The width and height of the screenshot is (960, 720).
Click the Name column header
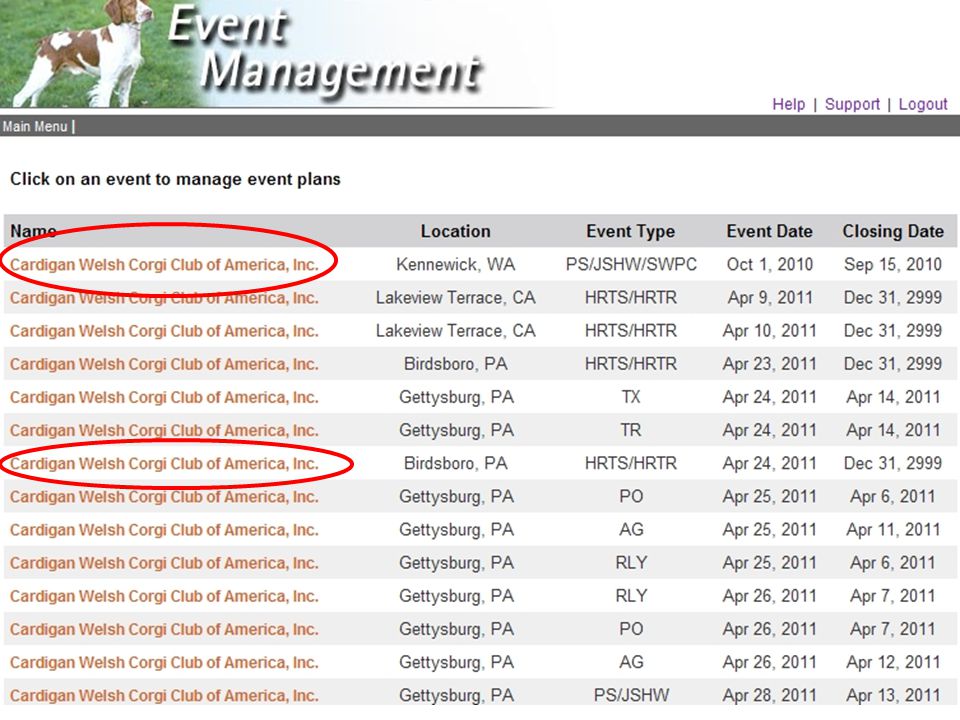(33, 231)
